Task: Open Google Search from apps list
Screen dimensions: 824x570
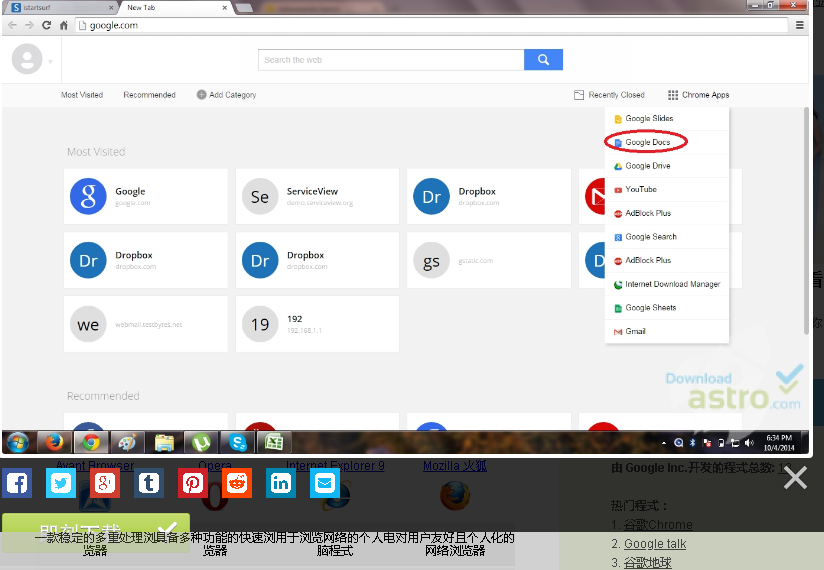Action: point(667,237)
